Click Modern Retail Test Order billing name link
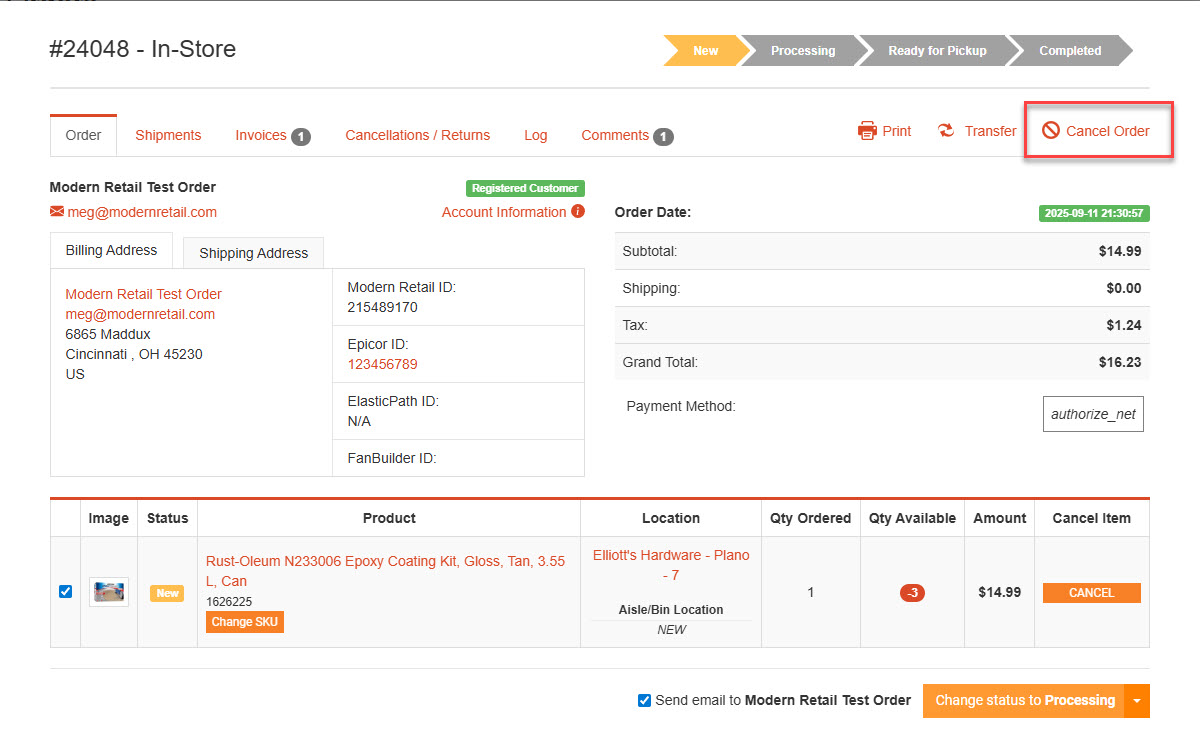The image size is (1200, 748). coord(144,294)
